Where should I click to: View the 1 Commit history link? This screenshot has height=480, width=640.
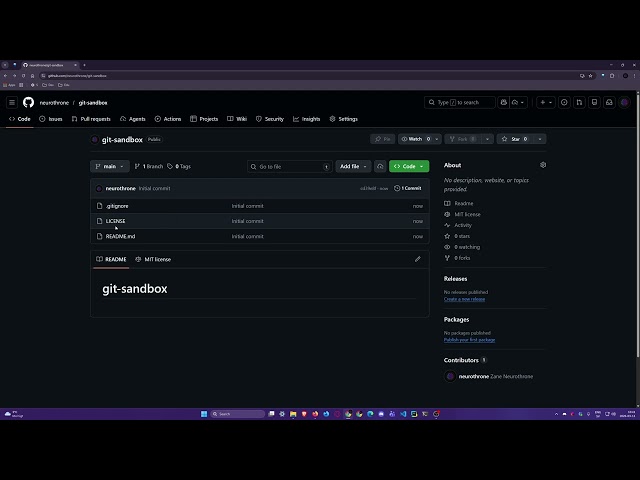[408, 188]
